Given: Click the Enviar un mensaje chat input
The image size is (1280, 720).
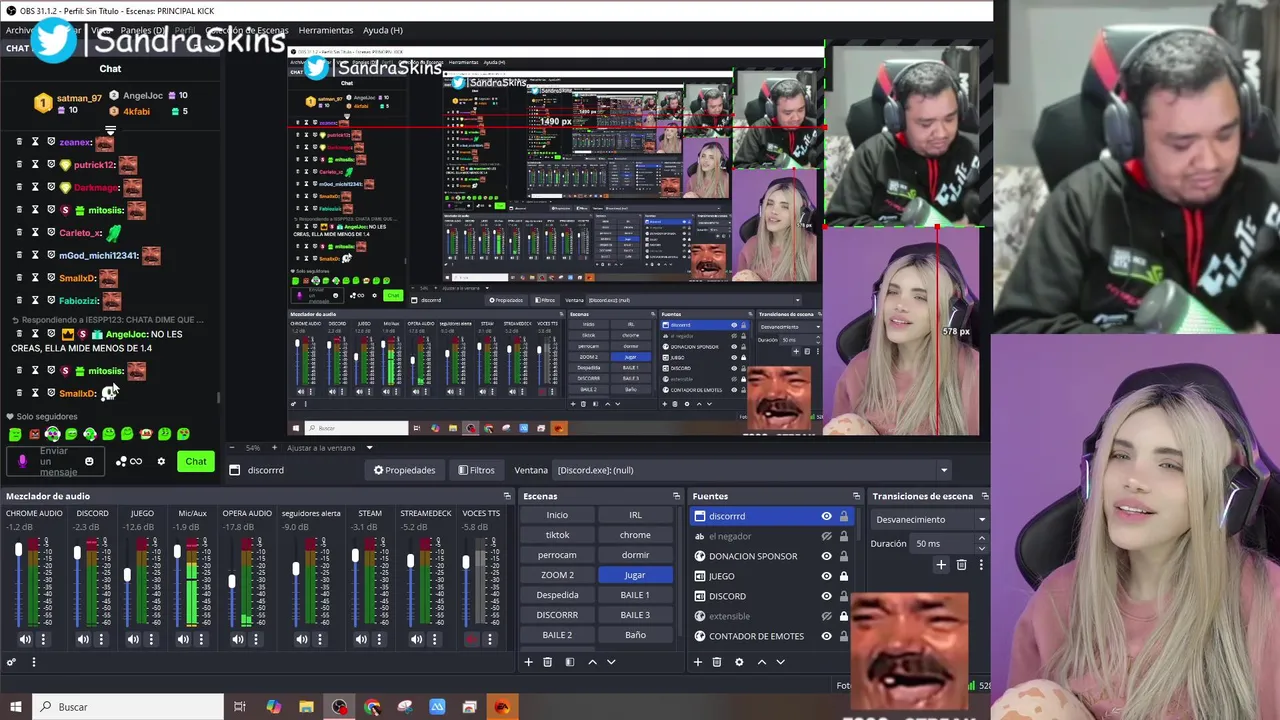Looking at the screenshot, I should pyautogui.click(x=55, y=461).
